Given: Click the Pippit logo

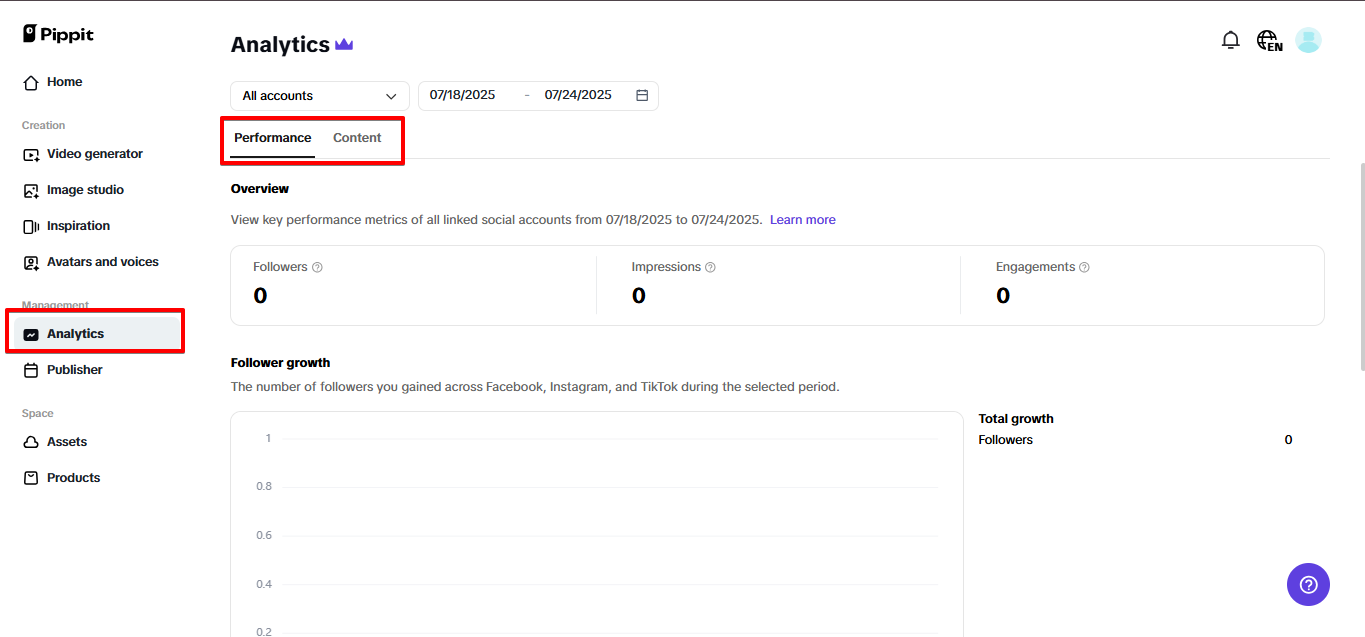Looking at the screenshot, I should [x=57, y=33].
